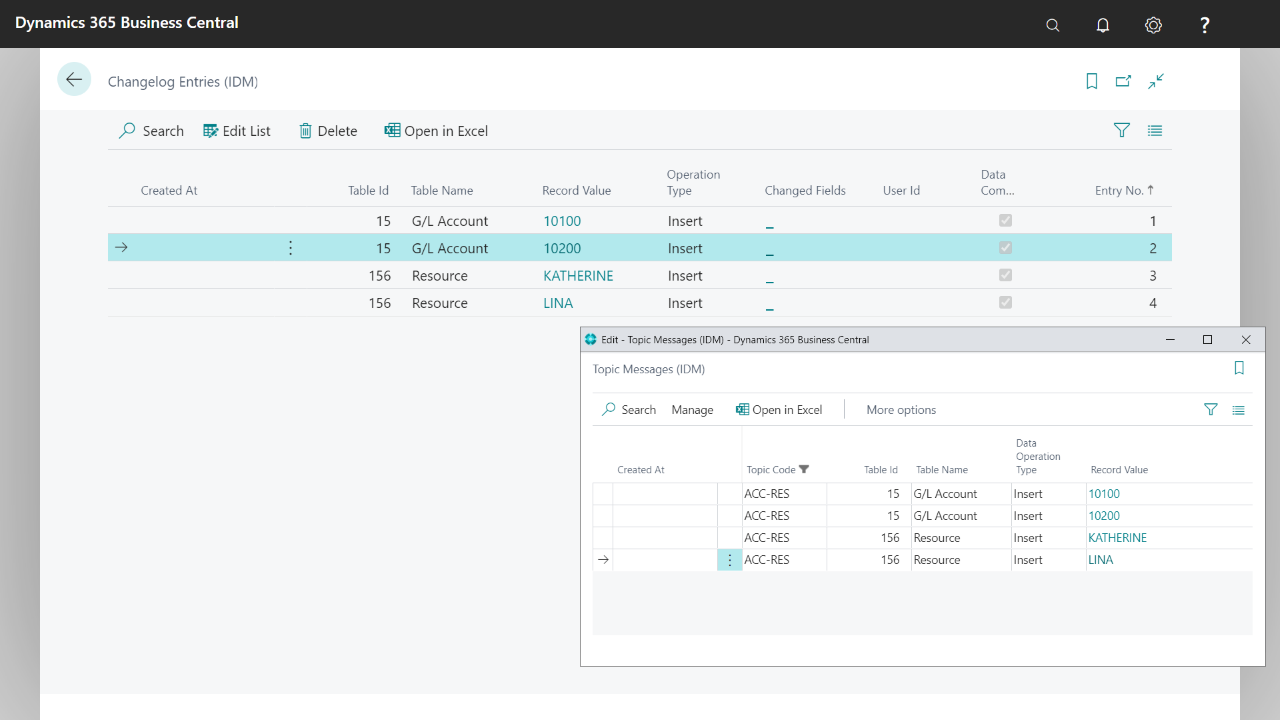1280x720 pixels.
Task: Click the Record Value header in Topic Messages
Action: click(1119, 470)
